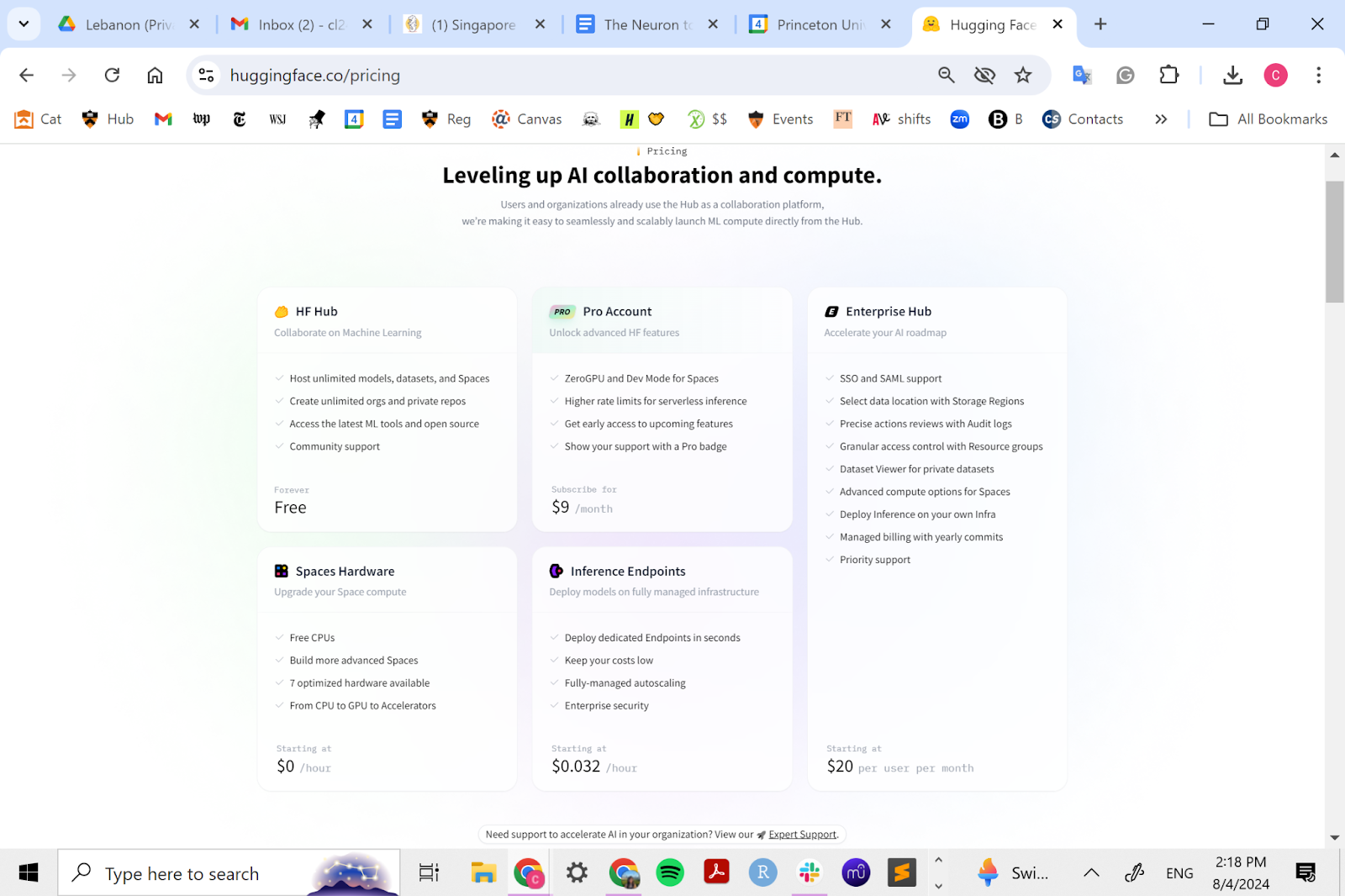Open the Google Calendar bookmark icon
The width and height of the screenshot is (1345, 896).
pyautogui.click(x=354, y=119)
